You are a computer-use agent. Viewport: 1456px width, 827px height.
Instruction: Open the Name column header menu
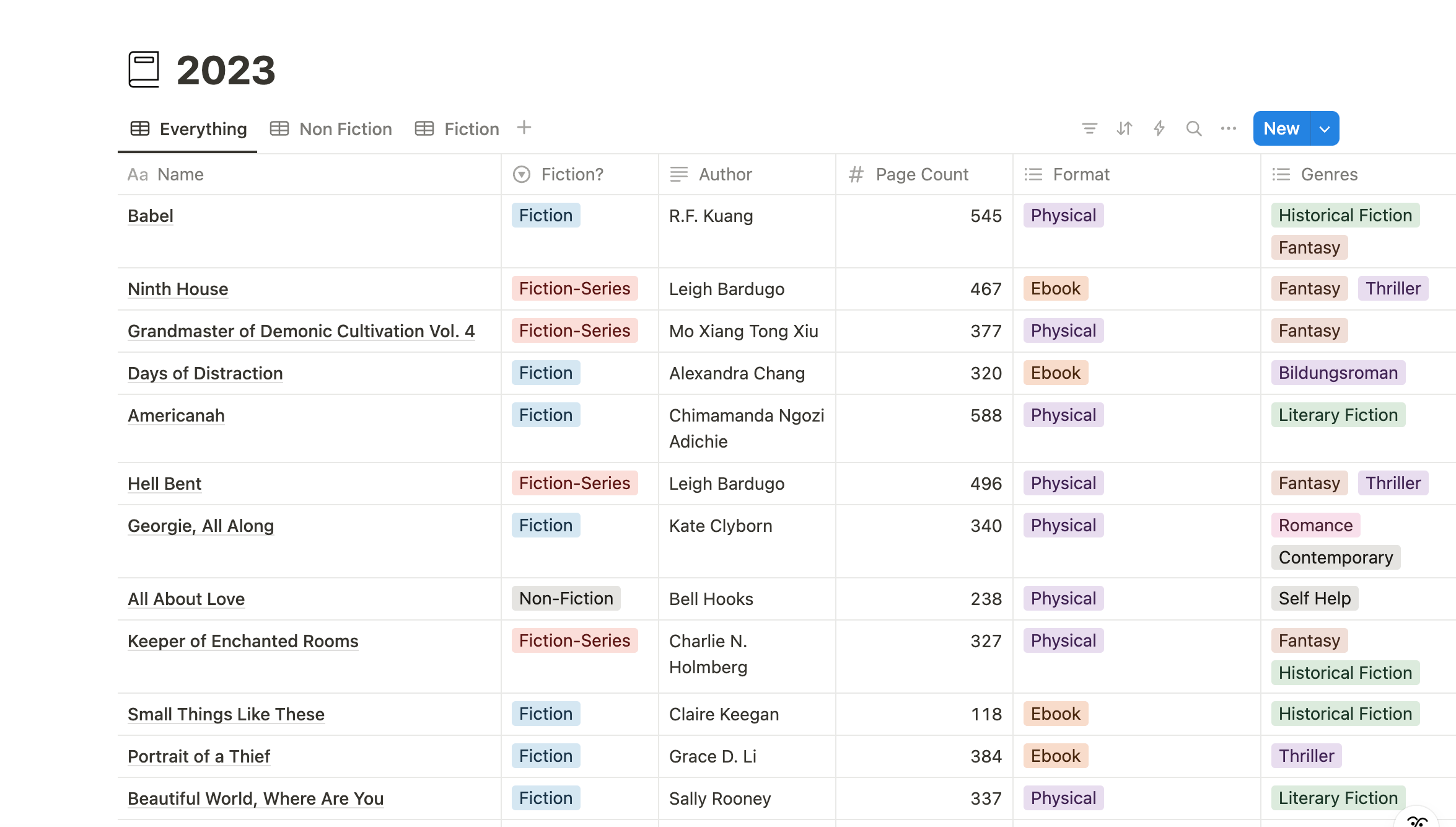pos(309,174)
